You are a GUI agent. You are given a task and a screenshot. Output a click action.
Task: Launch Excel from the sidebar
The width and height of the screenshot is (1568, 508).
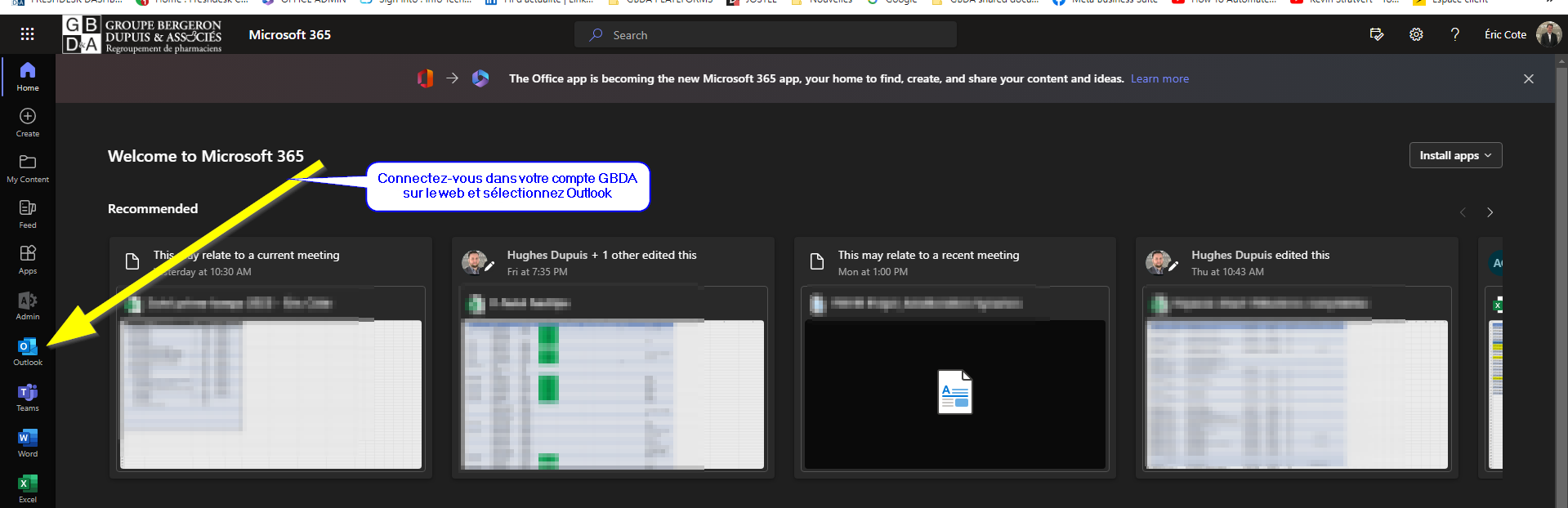point(28,488)
